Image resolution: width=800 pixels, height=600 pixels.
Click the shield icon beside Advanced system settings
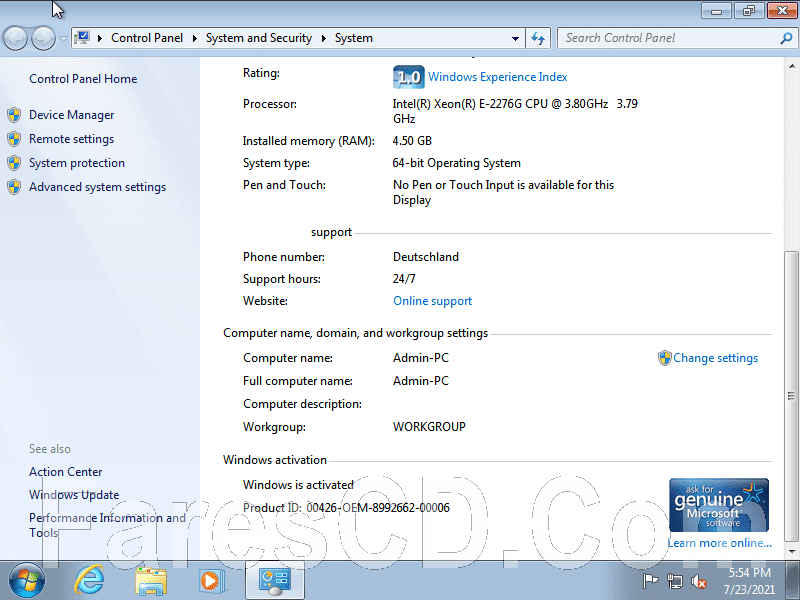click(14, 187)
